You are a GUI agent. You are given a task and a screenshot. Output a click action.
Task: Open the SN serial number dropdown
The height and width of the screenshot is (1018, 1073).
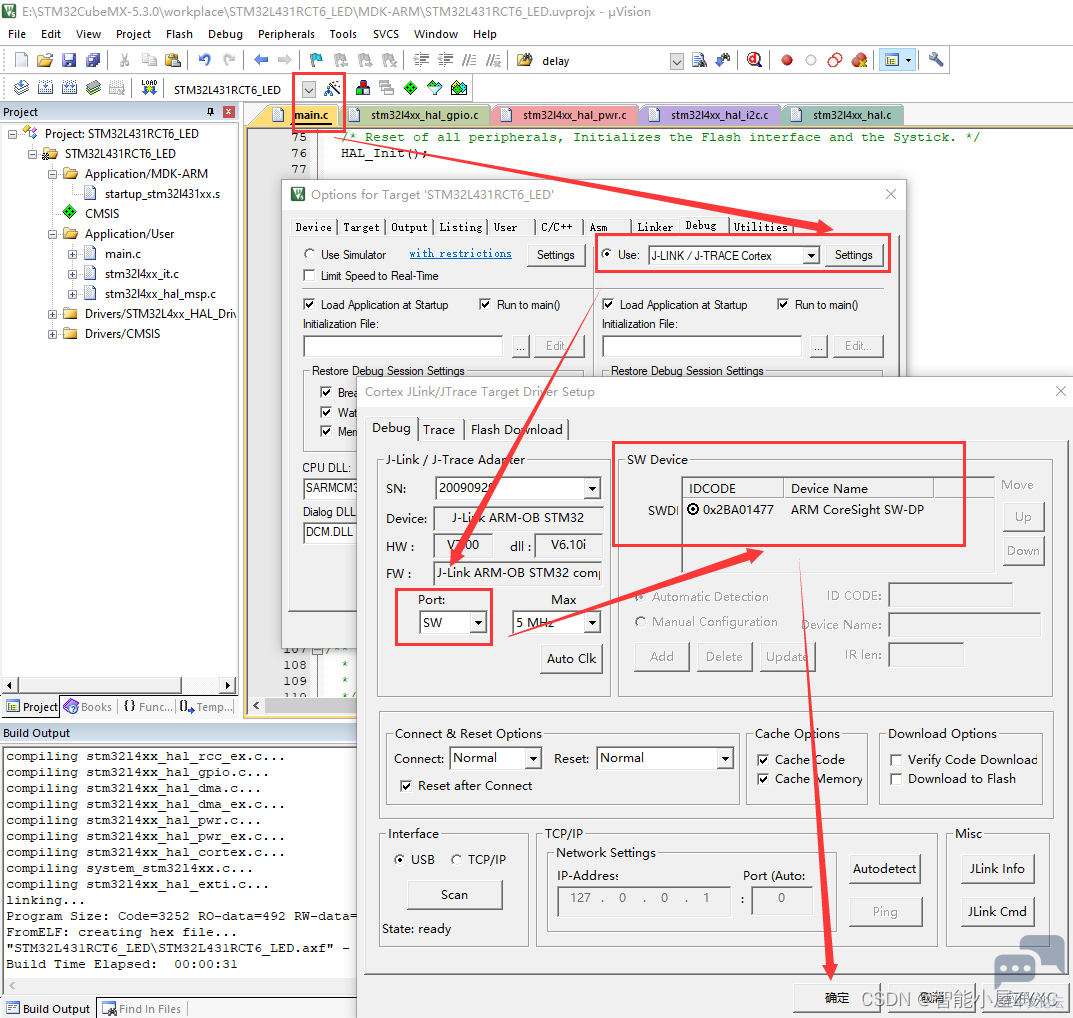pos(592,488)
